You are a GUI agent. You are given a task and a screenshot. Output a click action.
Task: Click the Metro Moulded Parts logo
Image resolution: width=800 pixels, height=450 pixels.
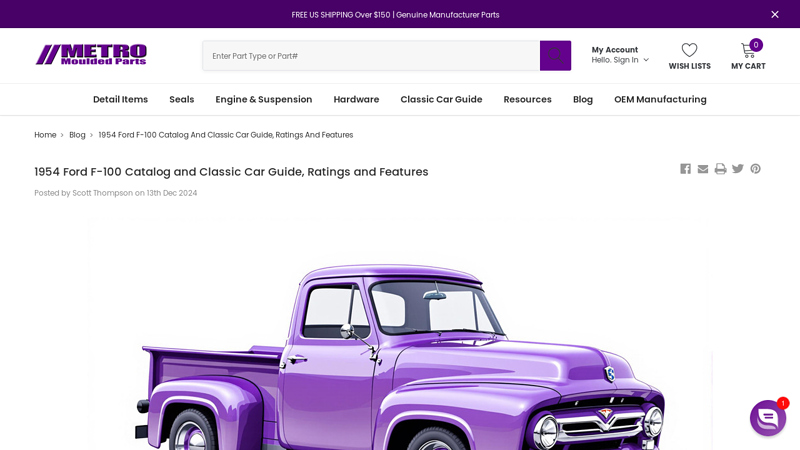[x=91, y=55]
